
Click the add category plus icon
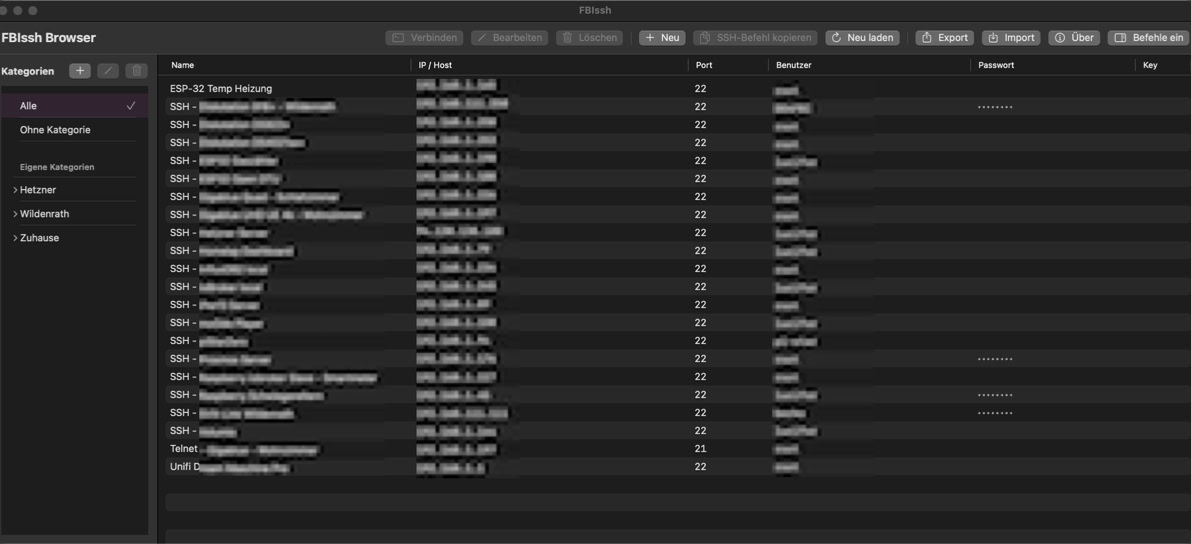(80, 71)
